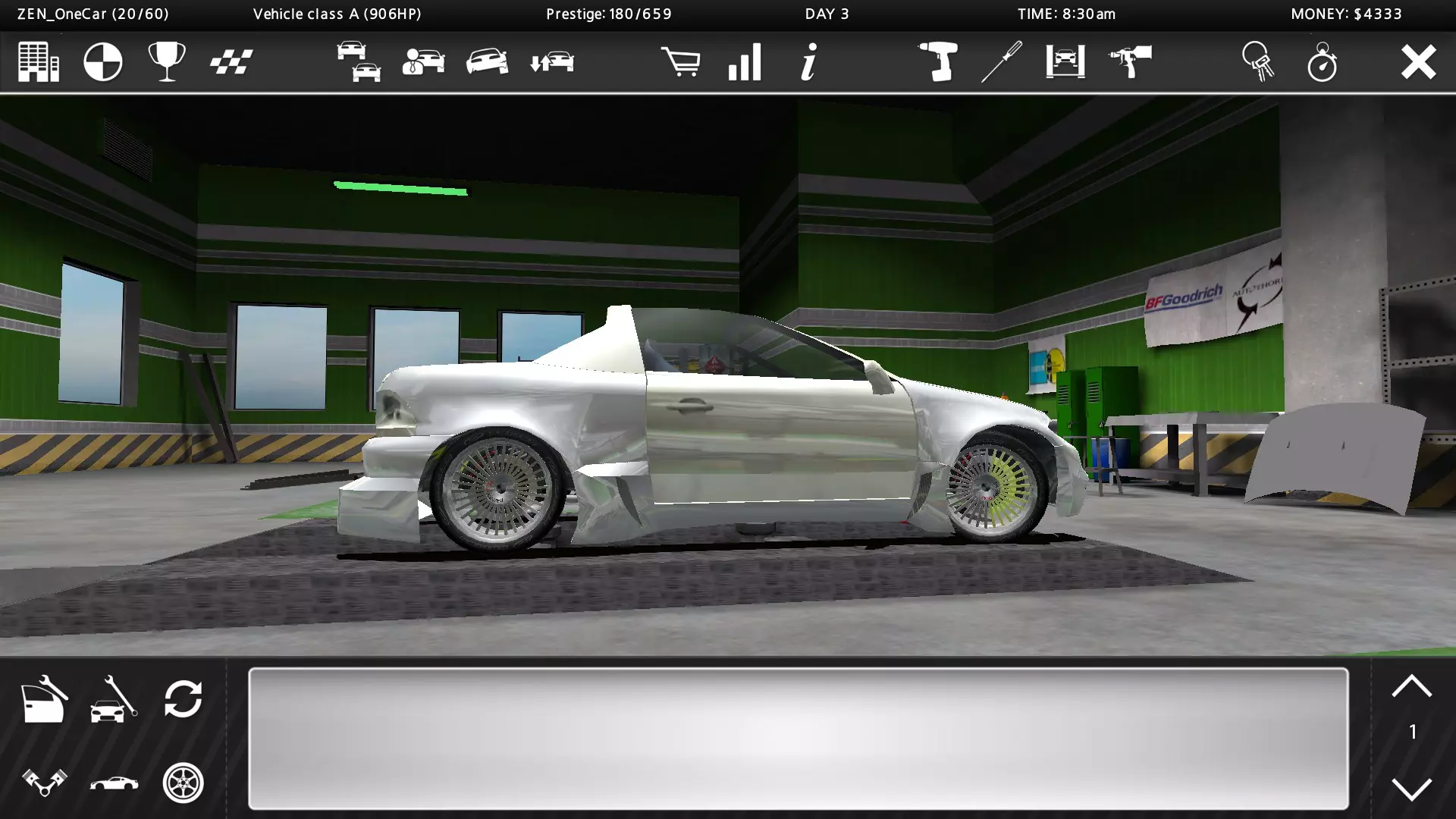Click the car swap arrows icon
Viewport: 1456px width, 819px height.
pyautogui.click(x=552, y=62)
